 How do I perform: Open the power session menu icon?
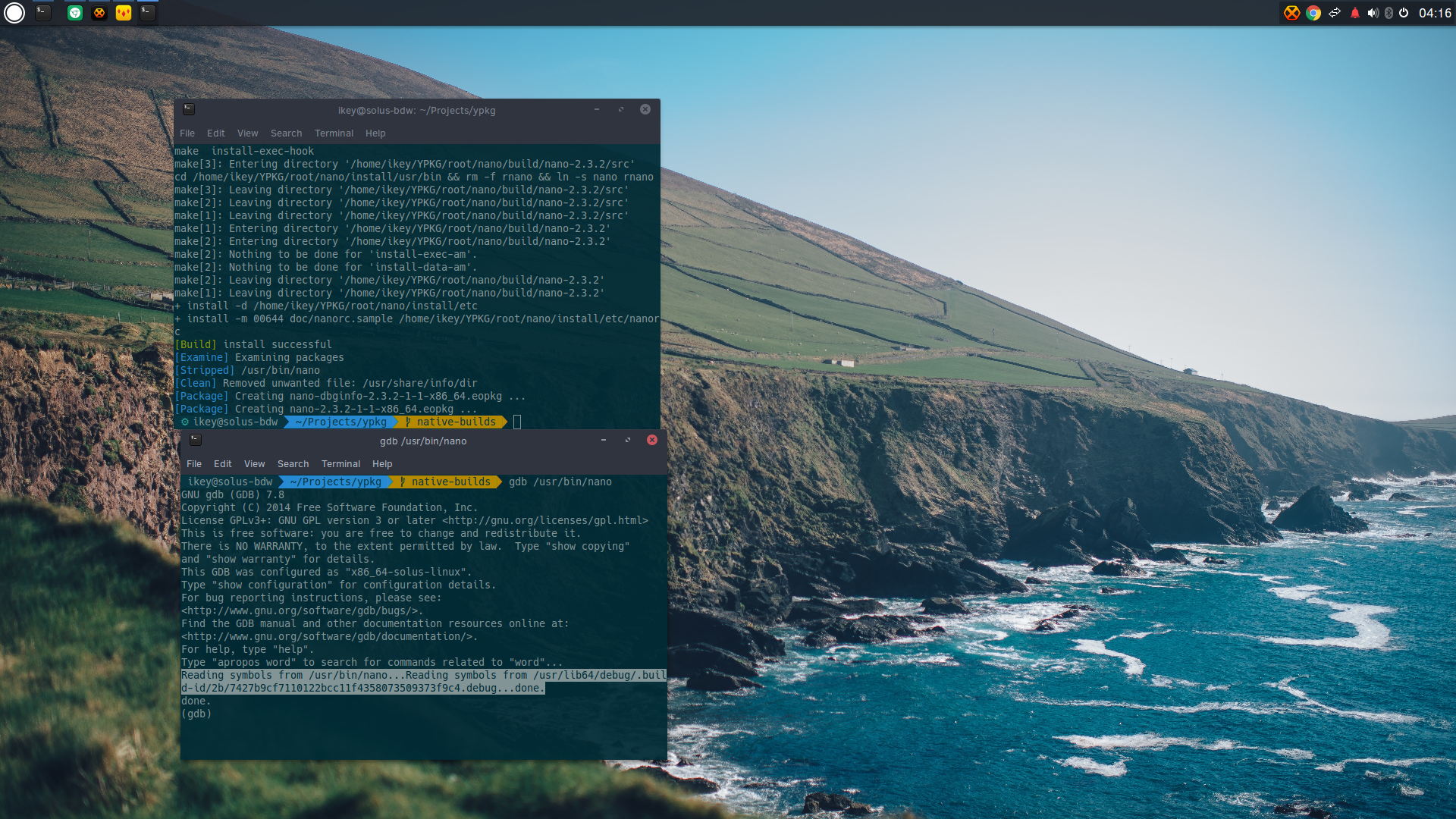pos(1404,13)
